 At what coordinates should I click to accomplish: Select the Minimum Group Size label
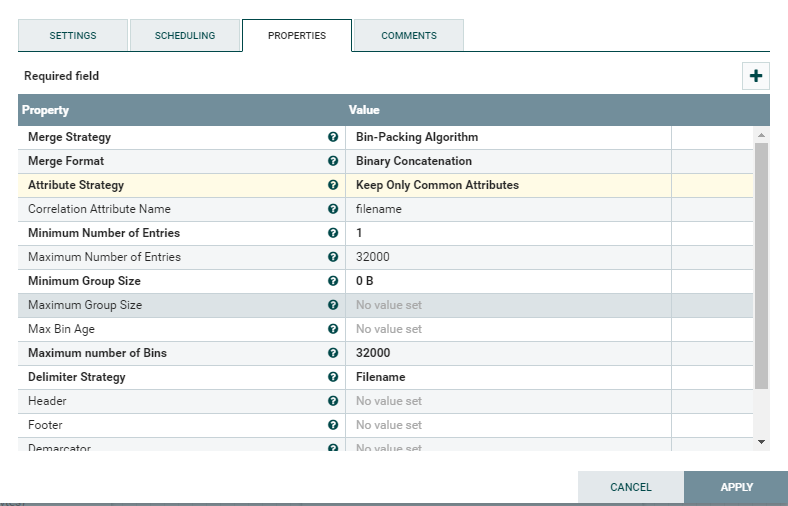pos(84,281)
